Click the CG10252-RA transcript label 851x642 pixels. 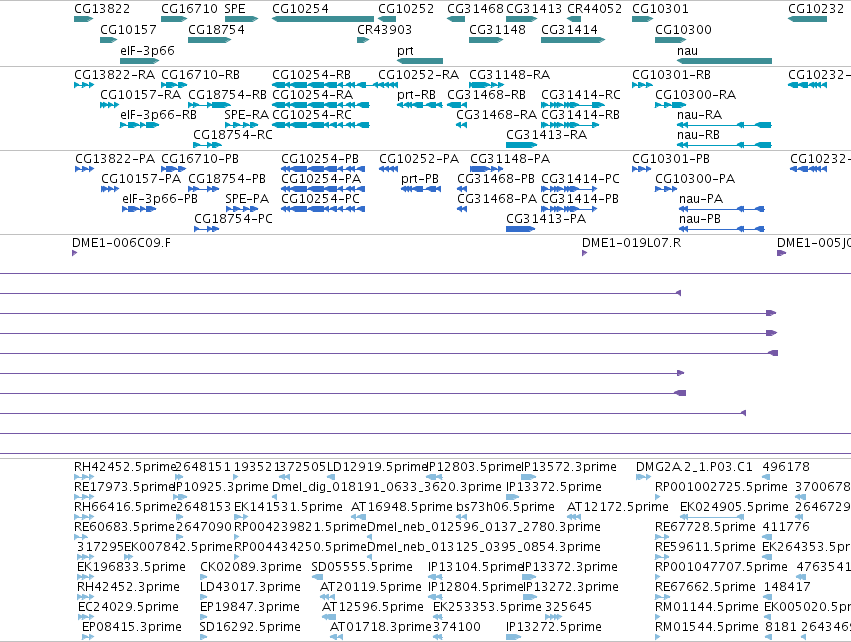(x=418, y=74)
